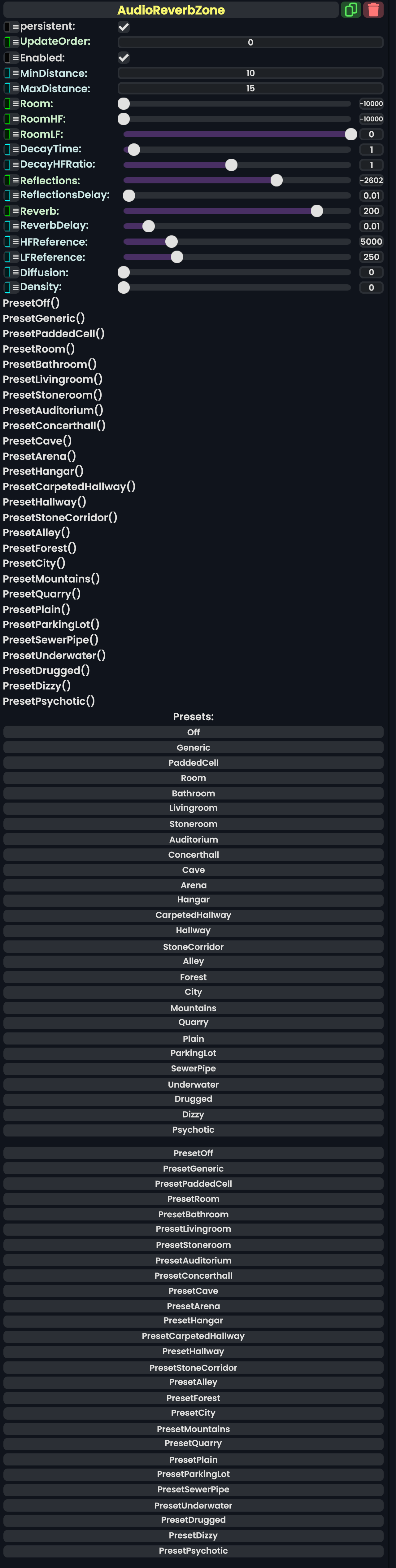Image resolution: width=396 pixels, height=1568 pixels.
Task: Click the green duplicate component icon
Action: [x=350, y=10]
